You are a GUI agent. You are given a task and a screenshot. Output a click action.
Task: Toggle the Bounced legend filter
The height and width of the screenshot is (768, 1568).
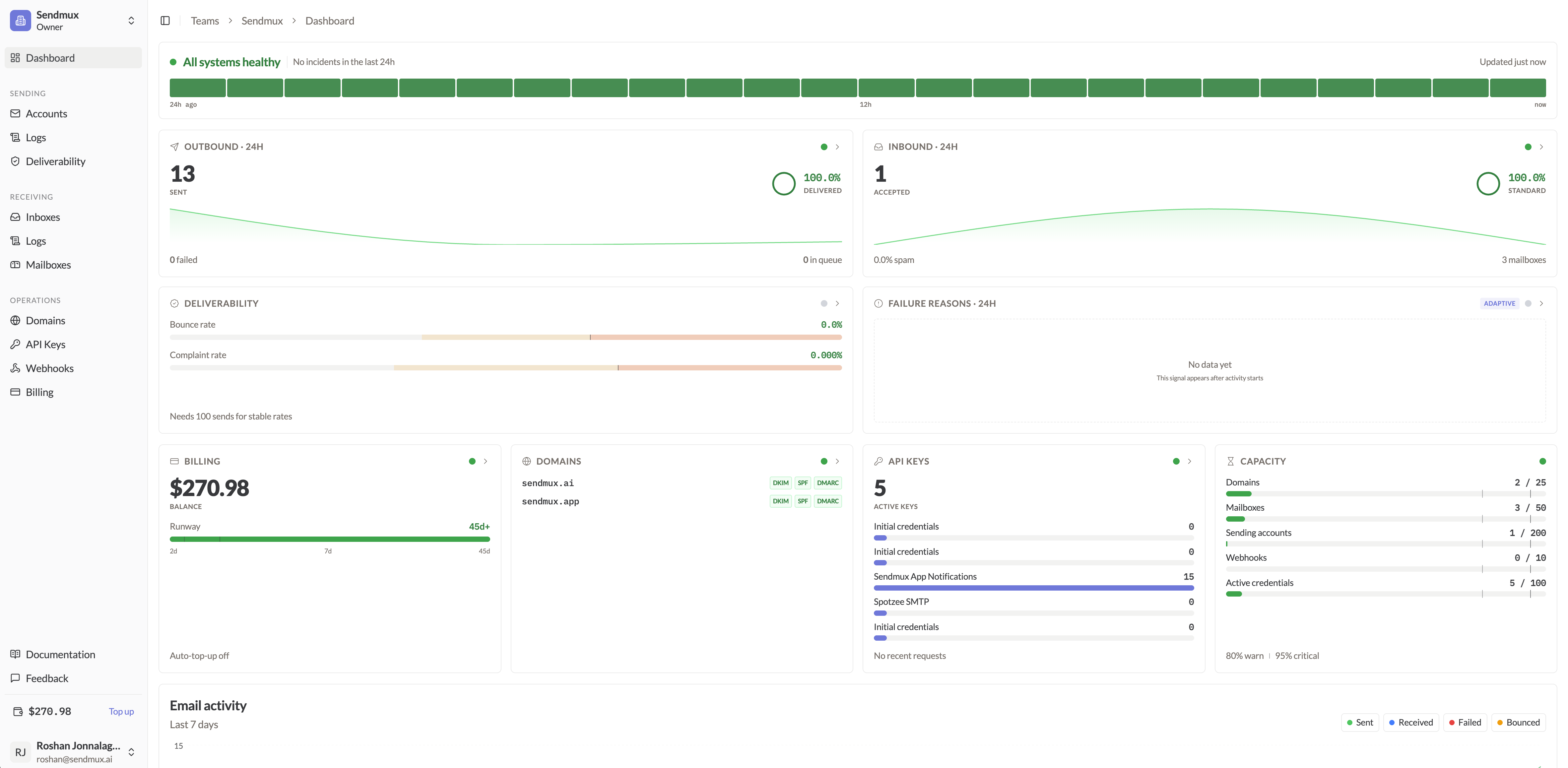point(1518,722)
